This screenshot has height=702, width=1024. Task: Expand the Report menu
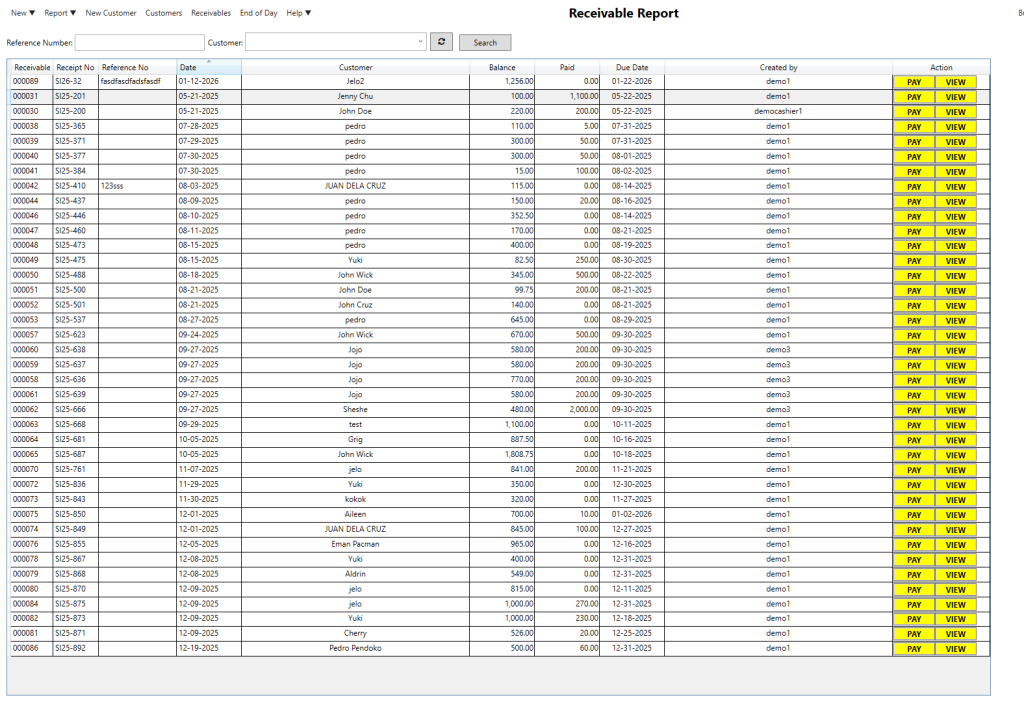59,13
